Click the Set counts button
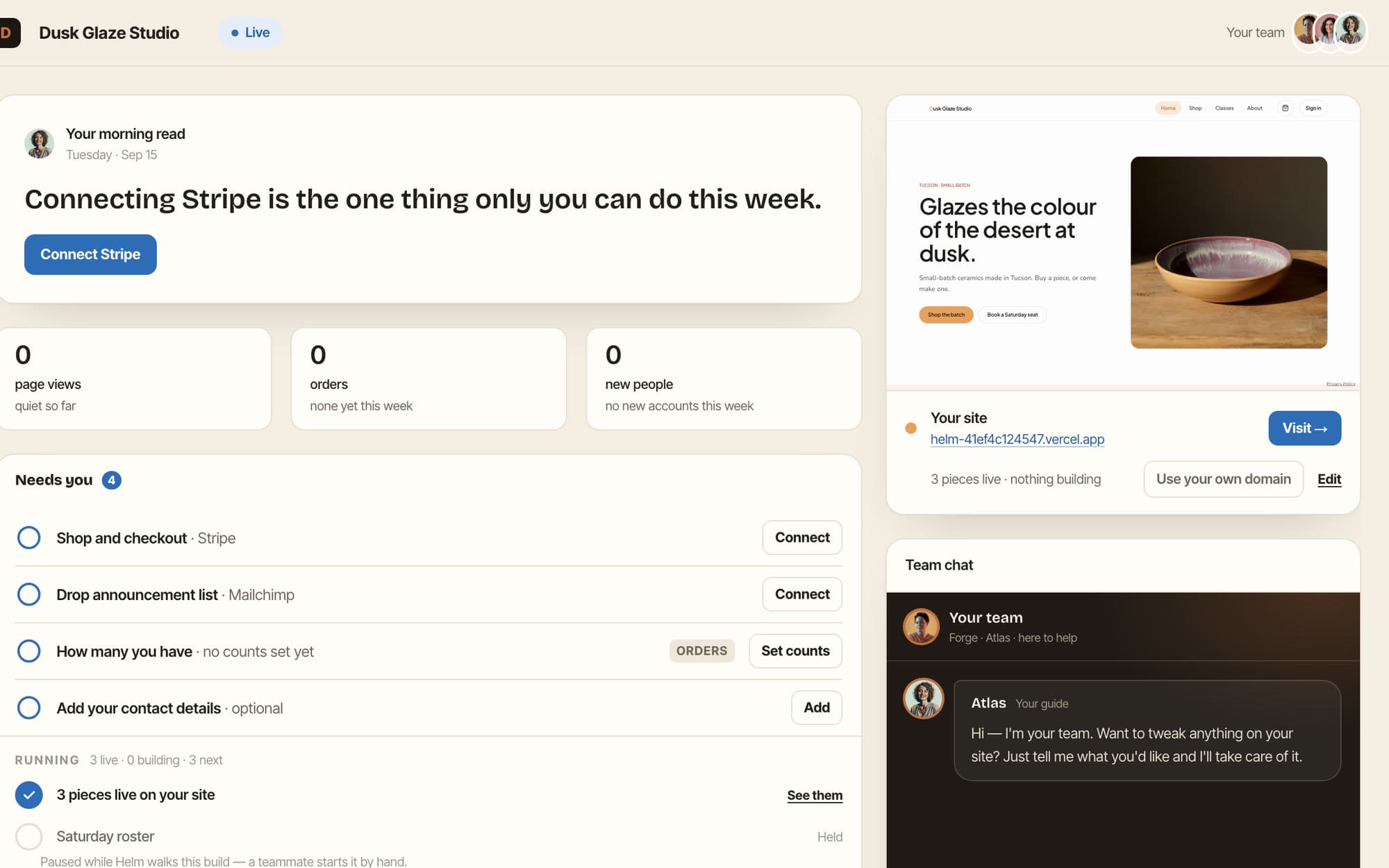The height and width of the screenshot is (868, 1389). click(x=795, y=651)
